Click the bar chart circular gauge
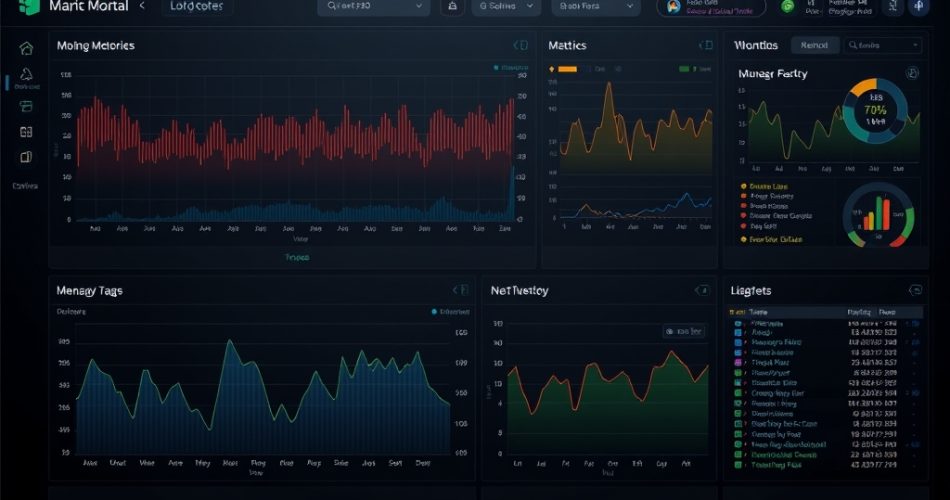This screenshot has width=950, height=500. coord(878,215)
